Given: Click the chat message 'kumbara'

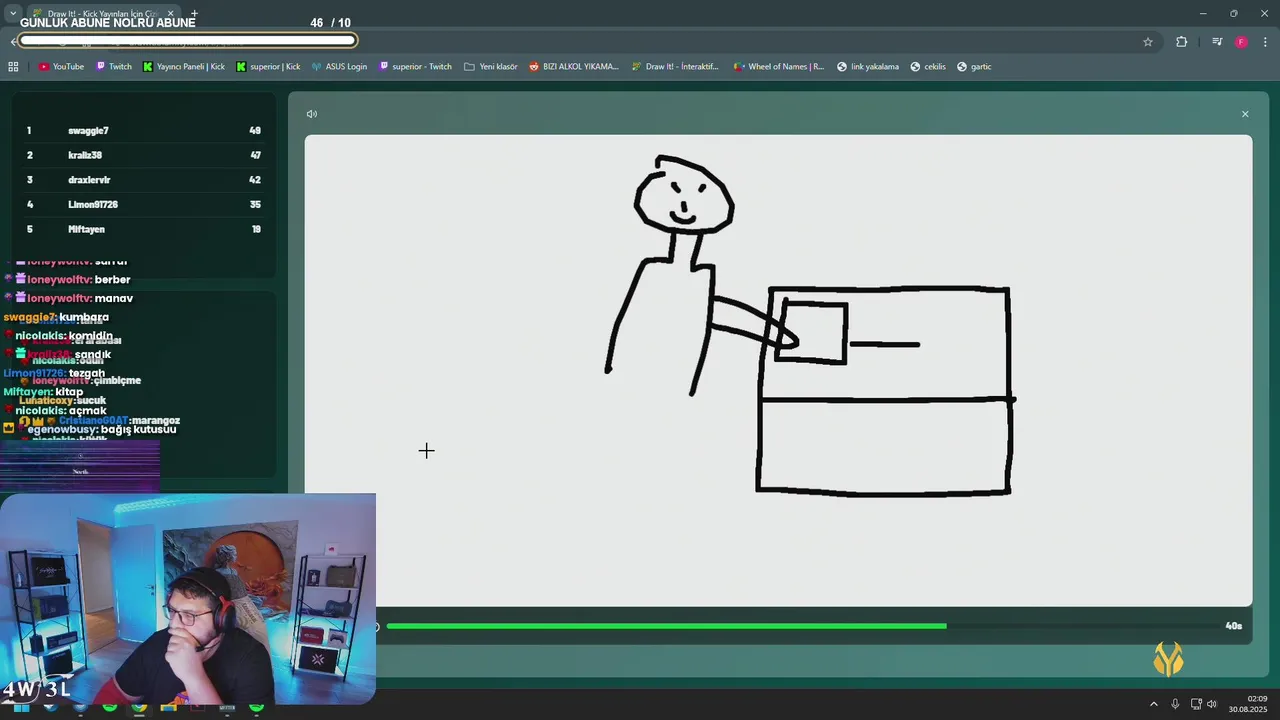Looking at the screenshot, I should 84,317.
